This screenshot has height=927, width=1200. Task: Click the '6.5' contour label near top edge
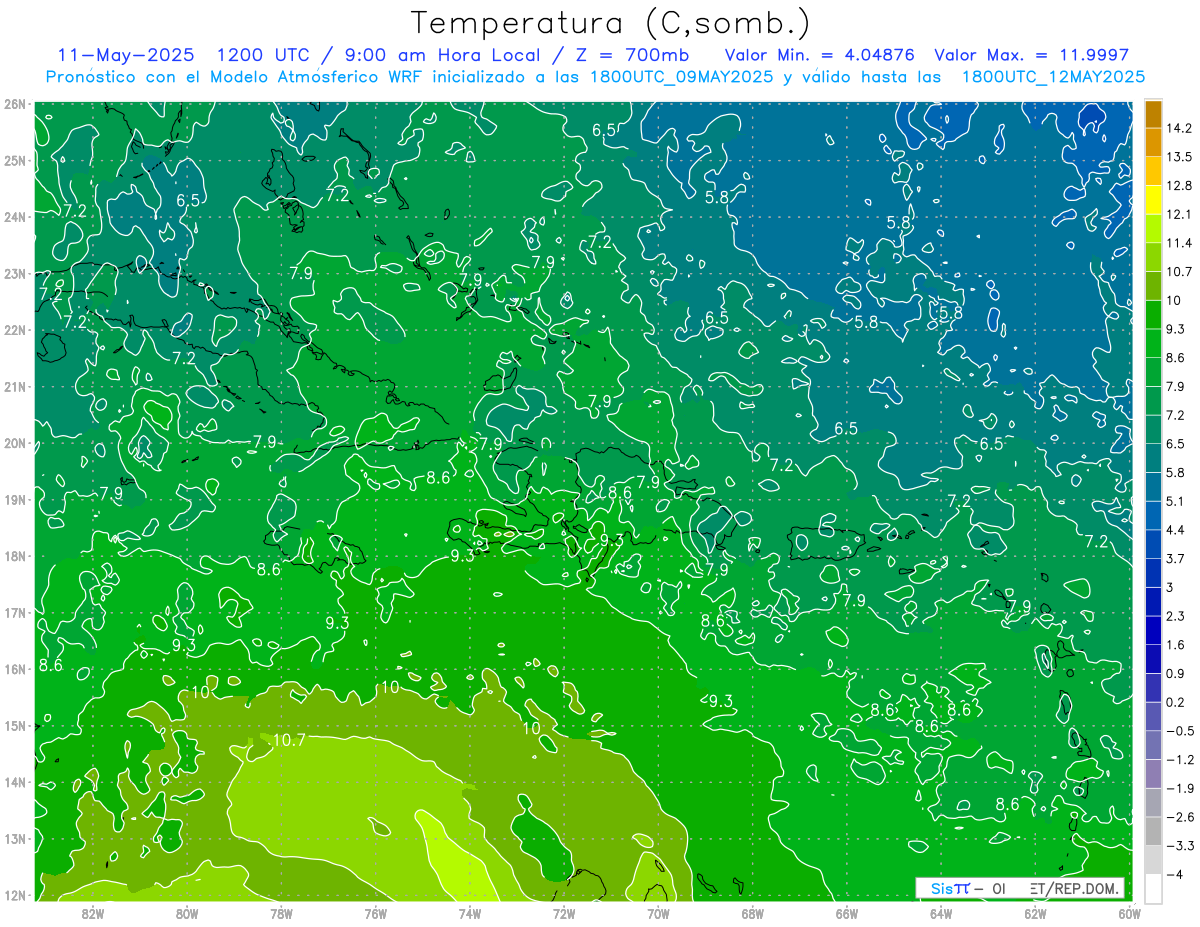coord(604,130)
